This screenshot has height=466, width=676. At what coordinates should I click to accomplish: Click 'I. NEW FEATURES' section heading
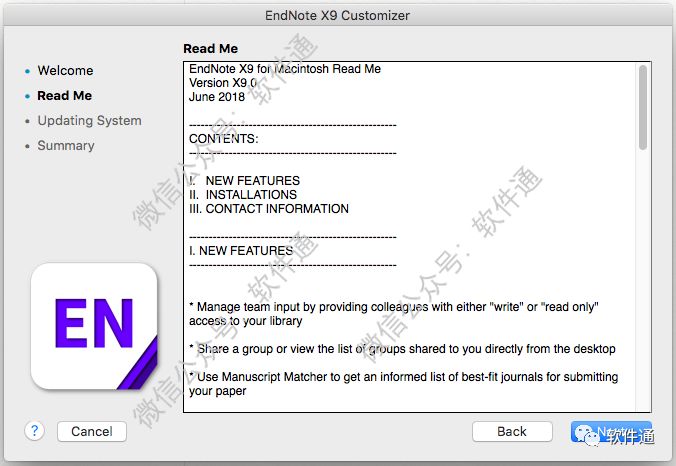(241, 250)
